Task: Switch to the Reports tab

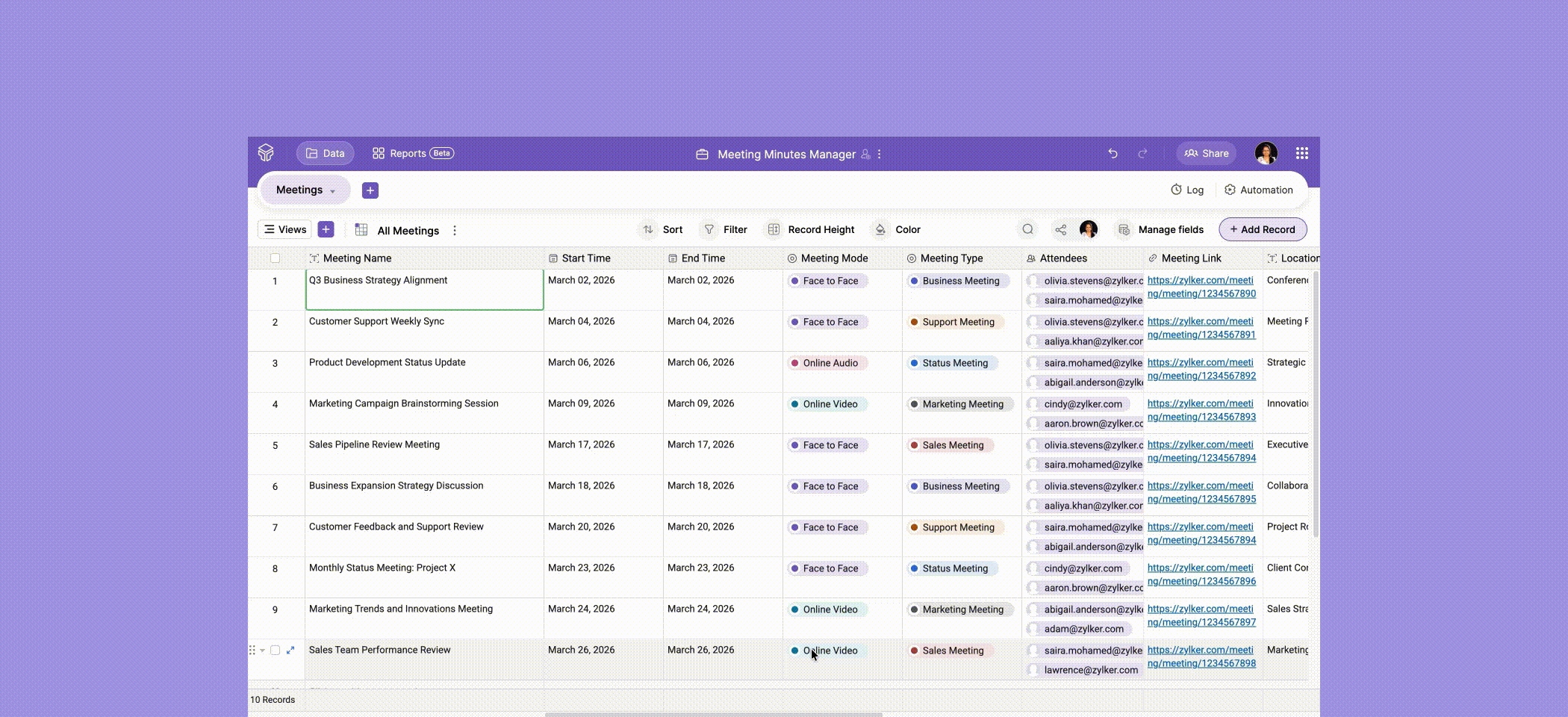Action: coord(407,152)
